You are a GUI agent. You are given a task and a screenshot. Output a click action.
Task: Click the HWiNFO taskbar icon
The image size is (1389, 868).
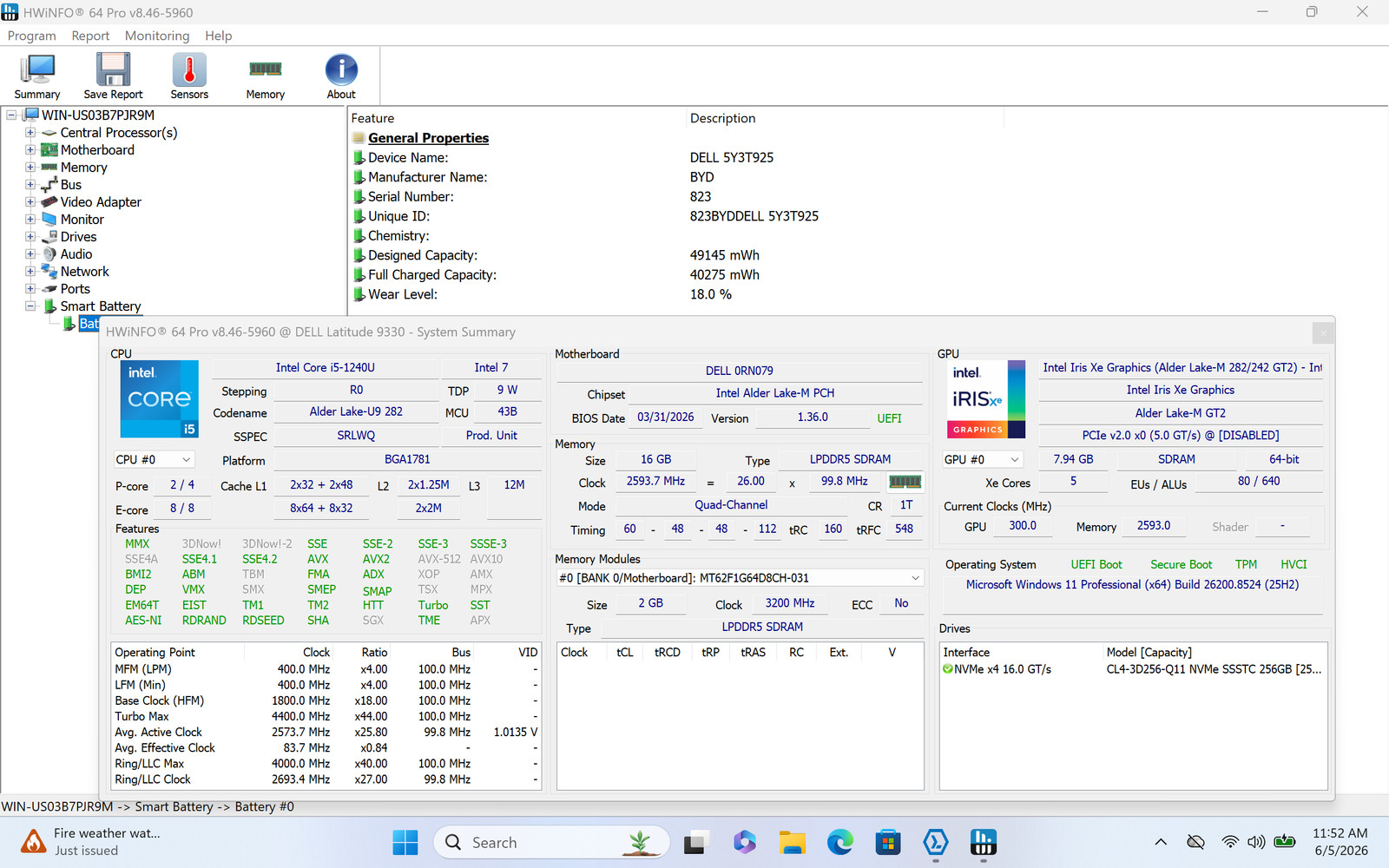coord(983,842)
